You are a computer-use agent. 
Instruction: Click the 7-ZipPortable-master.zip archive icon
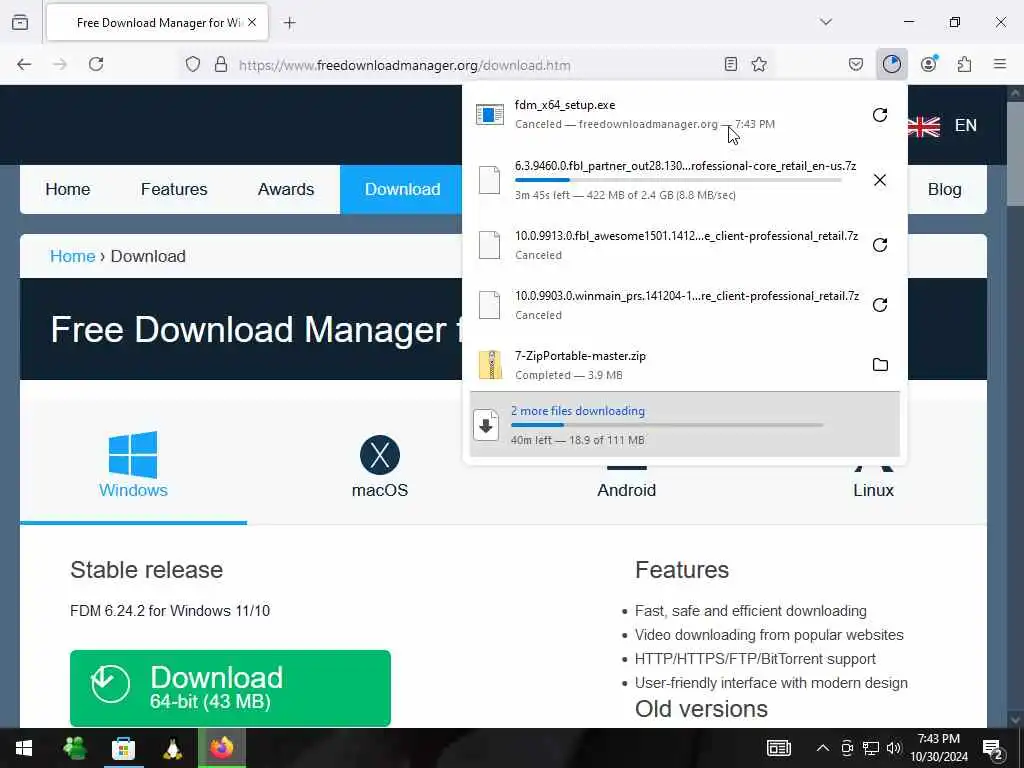click(x=490, y=365)
